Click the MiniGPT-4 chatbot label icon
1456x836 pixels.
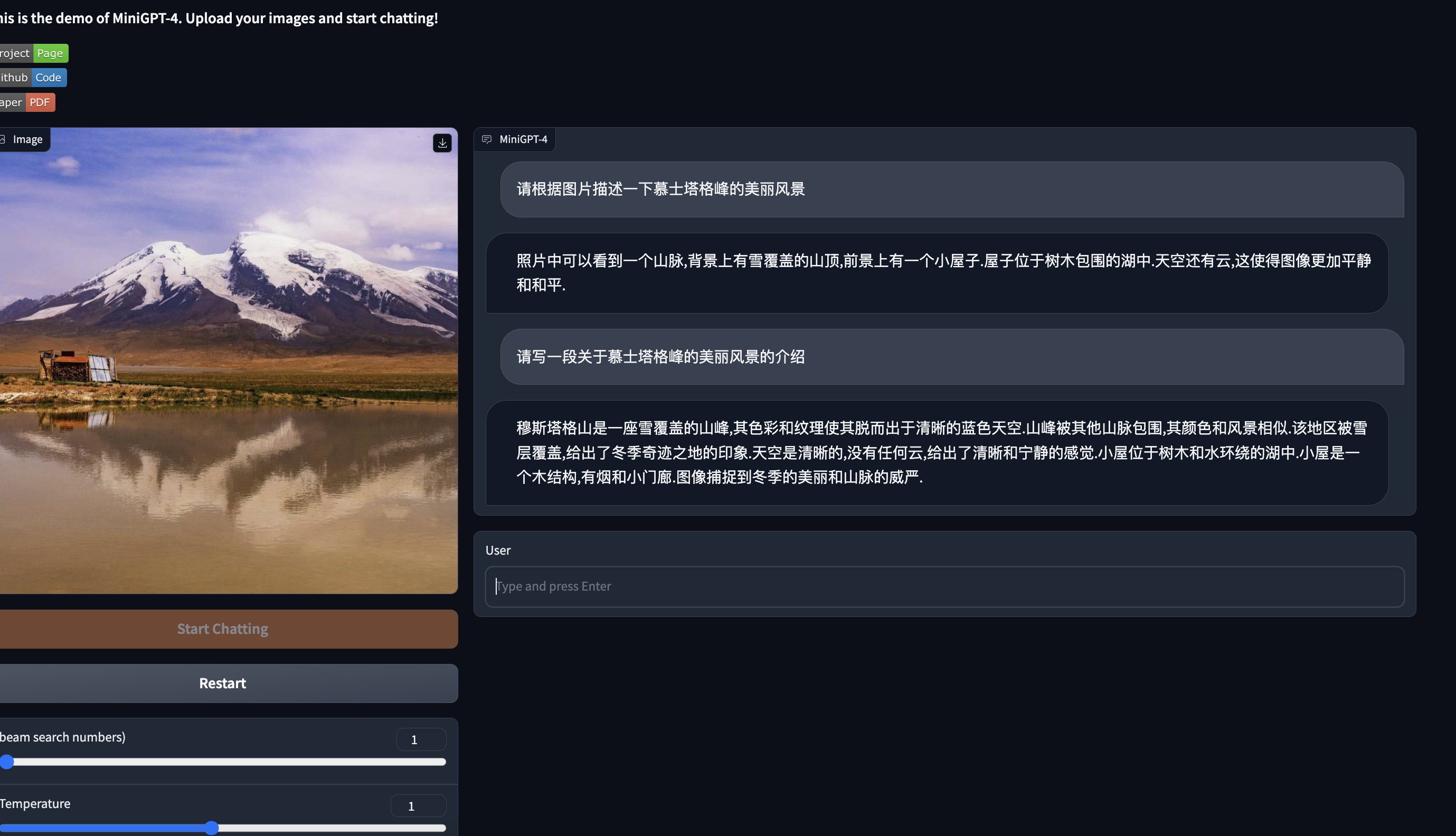(487, 139)
